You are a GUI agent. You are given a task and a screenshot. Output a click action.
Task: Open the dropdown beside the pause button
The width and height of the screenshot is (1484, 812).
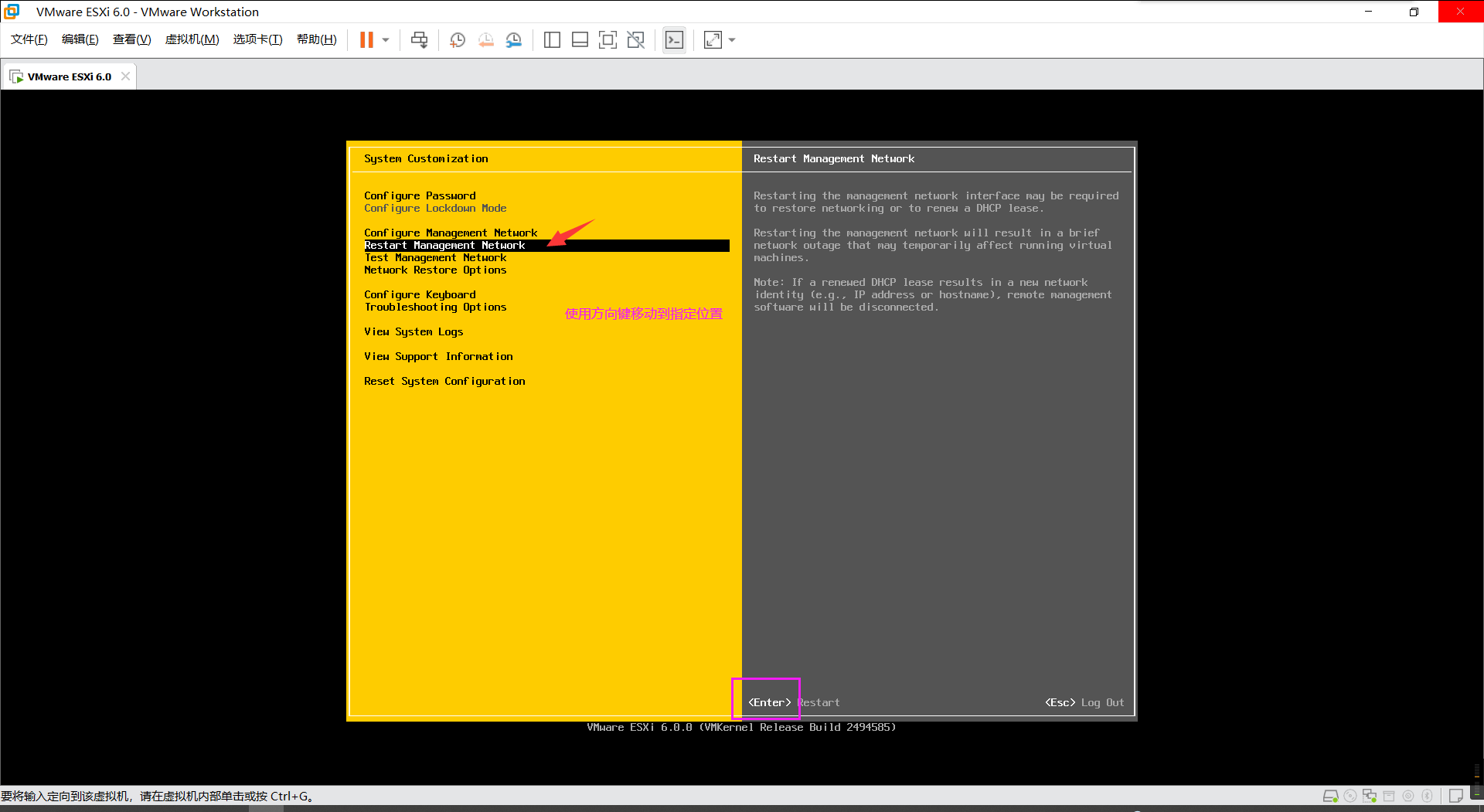pos(386,40)
